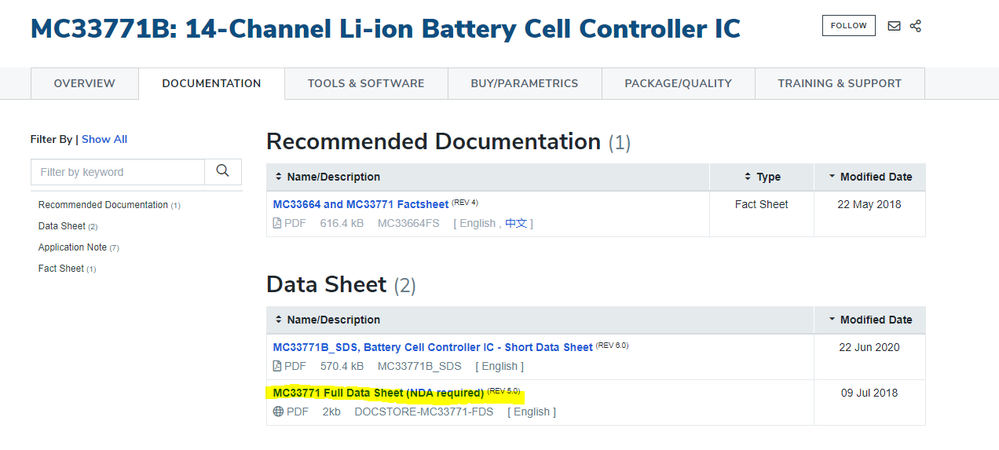This screenshot has width=999, height=450.
Task: Click the Show All filter link
Action: pyautogui.click(x=104, y=139)
